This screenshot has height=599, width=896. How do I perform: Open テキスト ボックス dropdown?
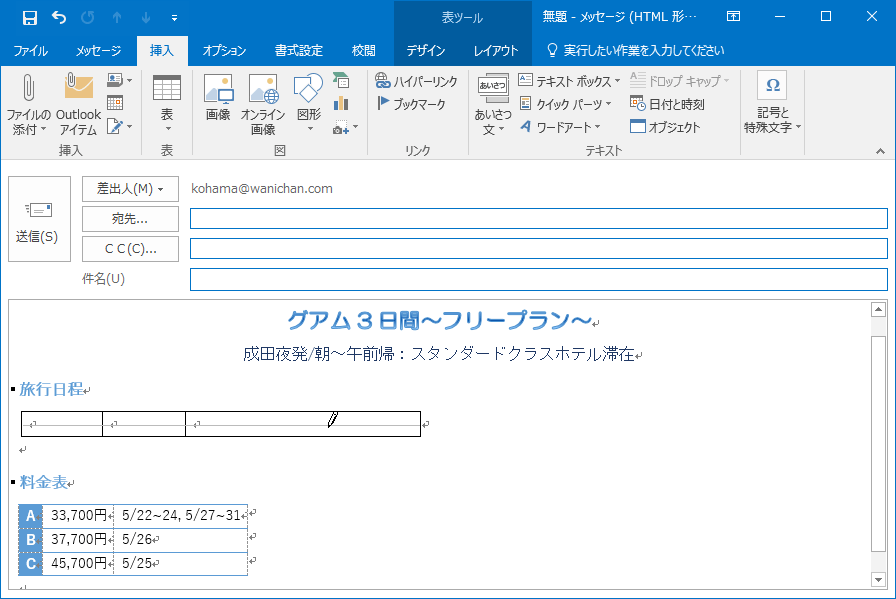click(569, 81)
